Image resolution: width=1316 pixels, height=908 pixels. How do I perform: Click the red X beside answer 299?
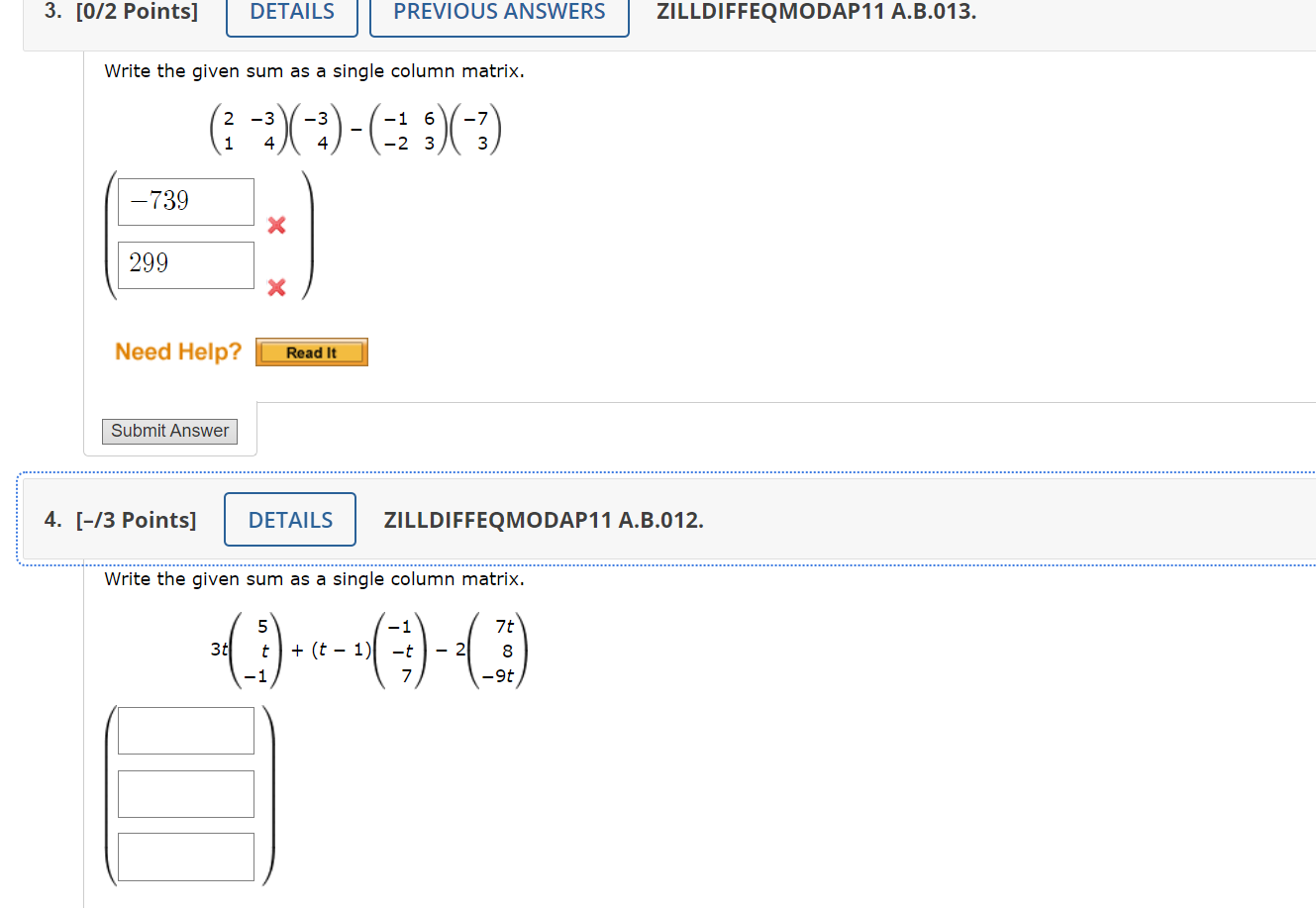[x=275, y=289]
